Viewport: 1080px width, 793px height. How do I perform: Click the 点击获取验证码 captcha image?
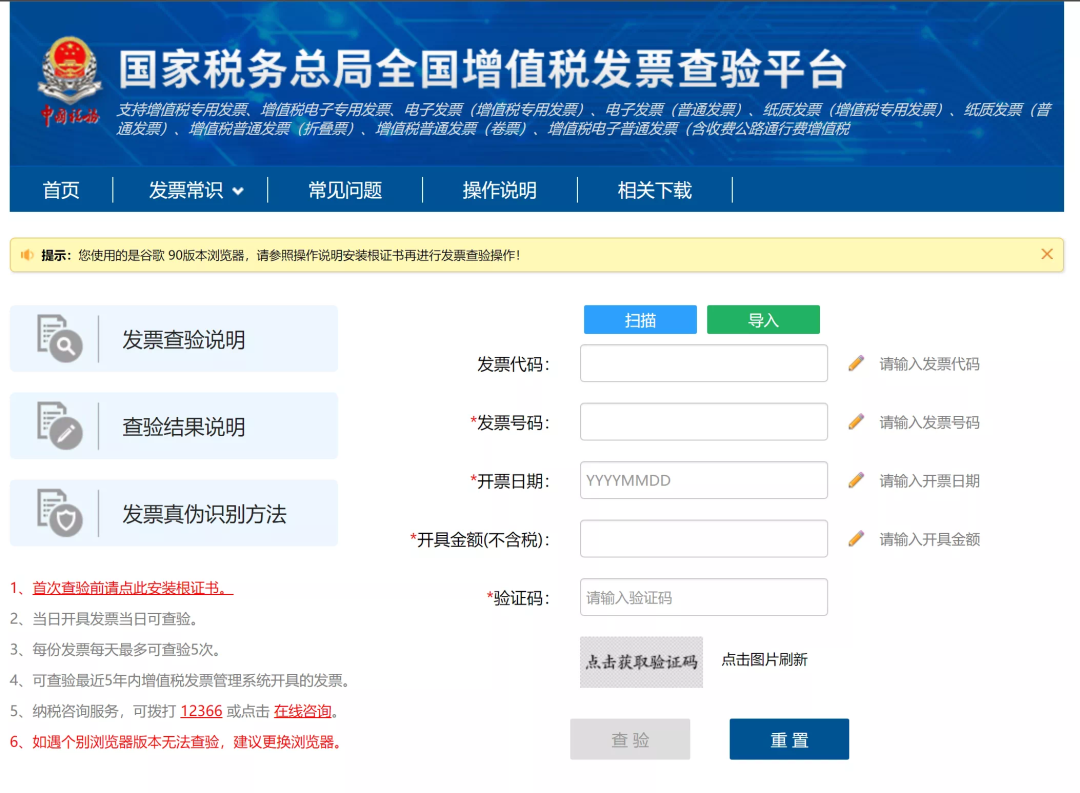(641, 662)
